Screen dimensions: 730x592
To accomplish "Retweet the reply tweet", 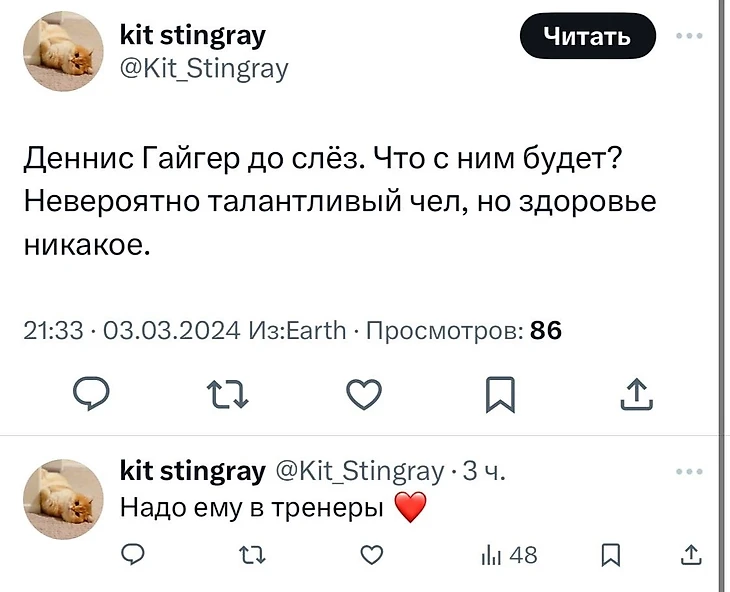I will tap(251, 555).
